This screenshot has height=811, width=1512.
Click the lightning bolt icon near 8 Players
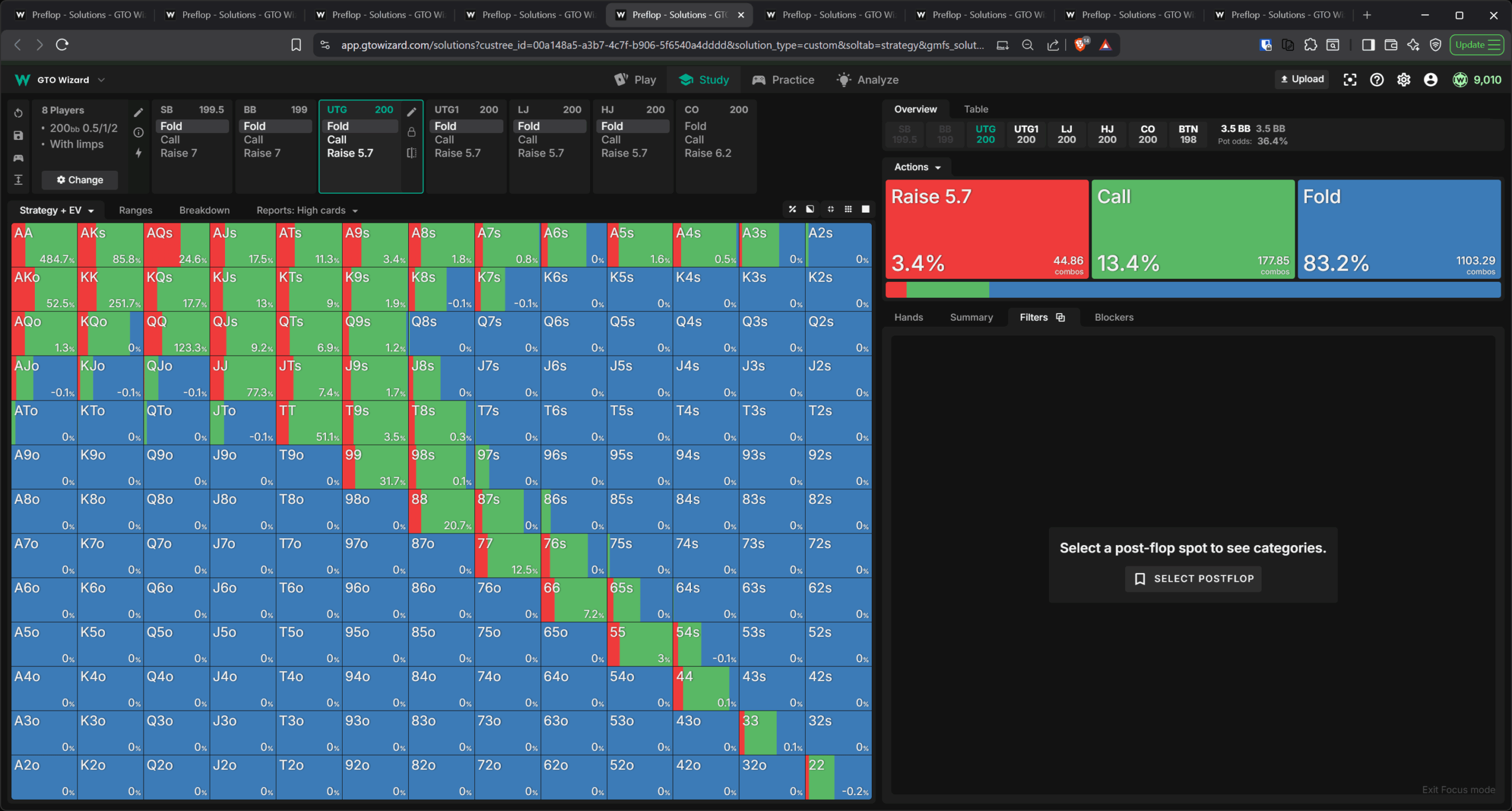point(138,153)
